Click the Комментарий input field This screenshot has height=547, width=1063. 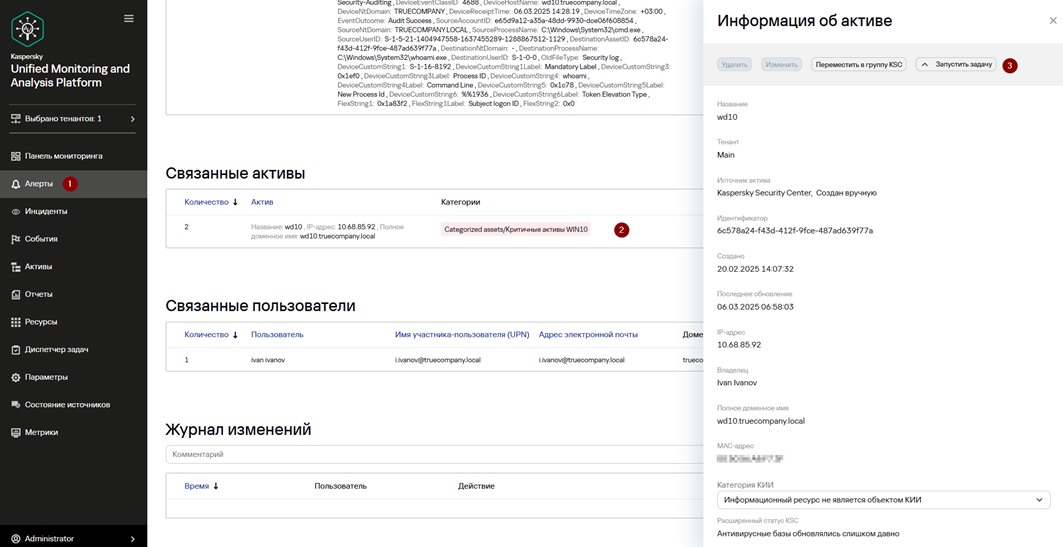(x=434, y=454)
